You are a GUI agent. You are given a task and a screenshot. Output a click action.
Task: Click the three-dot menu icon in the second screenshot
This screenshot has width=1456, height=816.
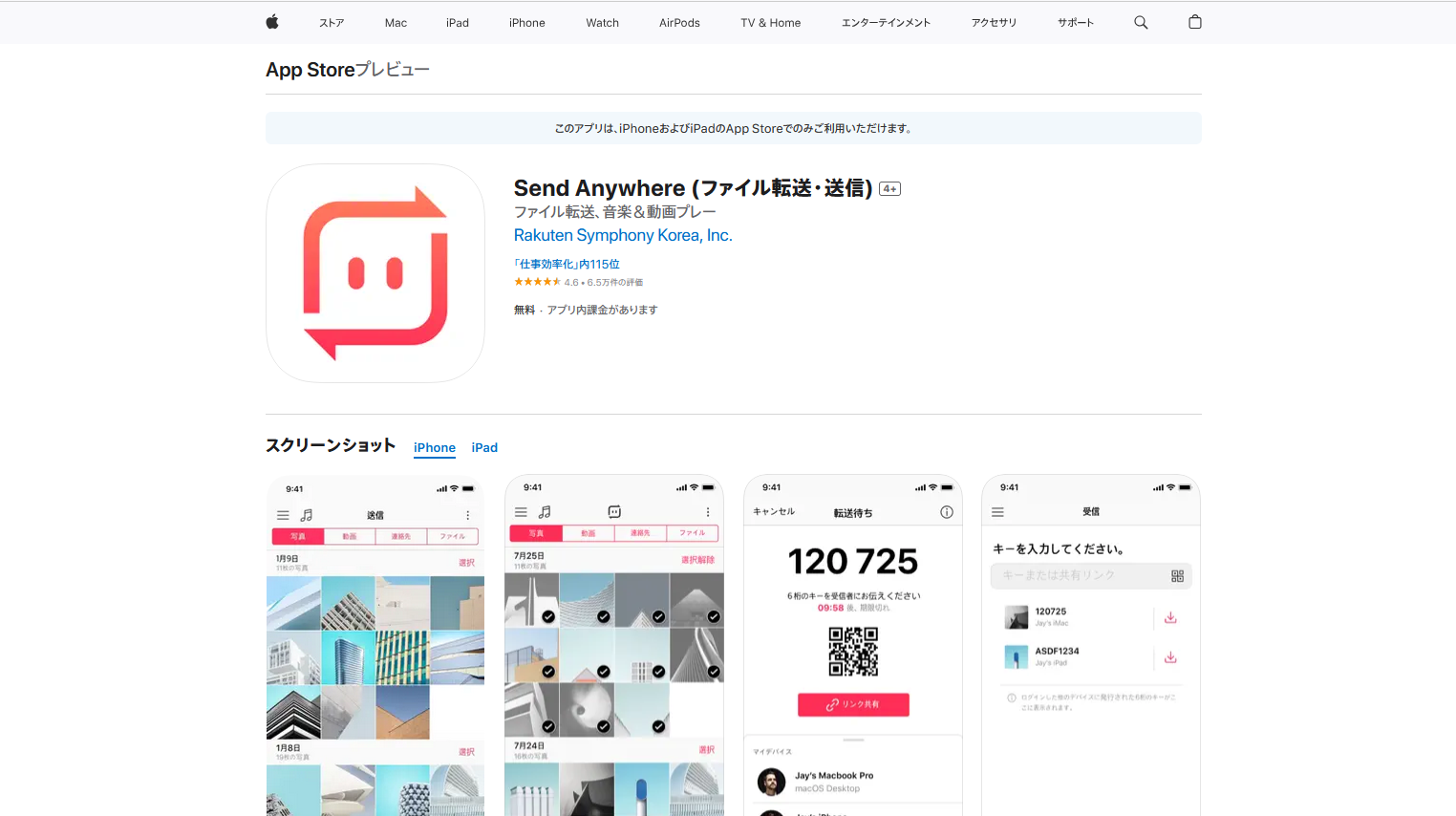click(x=707, y=512)
